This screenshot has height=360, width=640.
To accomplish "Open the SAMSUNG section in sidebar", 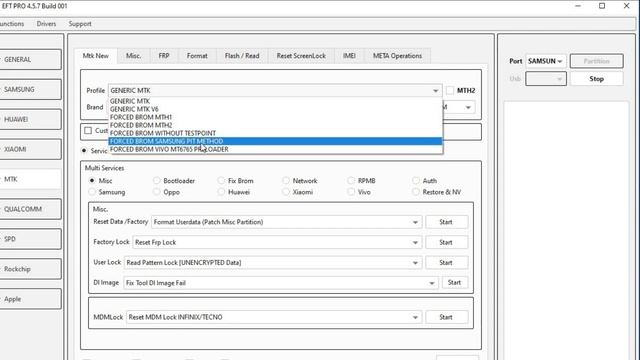I will [x=30, y=89].
